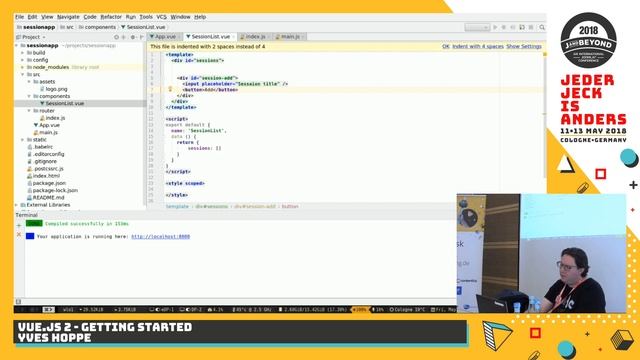This screenshot has width=640, height=360.
Task: Open the Edit menu
Action: coord(32,17)
